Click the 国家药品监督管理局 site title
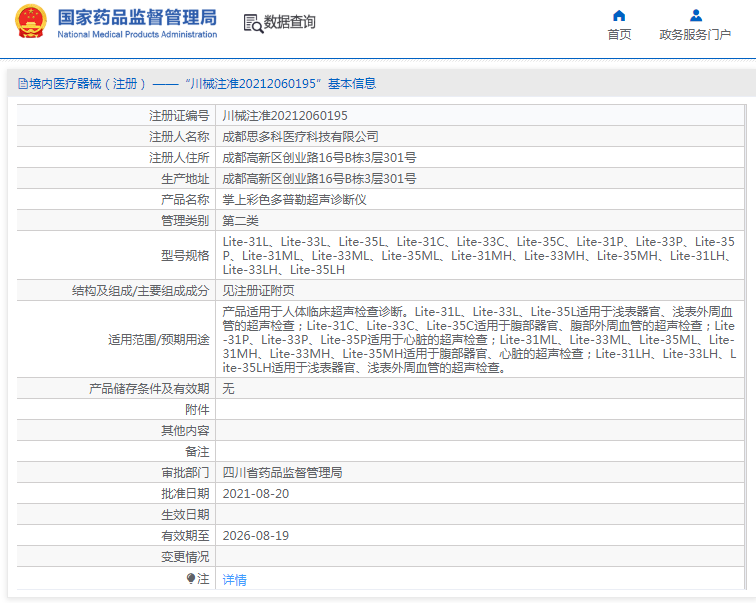Screen dimensions: 756x603 pos(136,17)
